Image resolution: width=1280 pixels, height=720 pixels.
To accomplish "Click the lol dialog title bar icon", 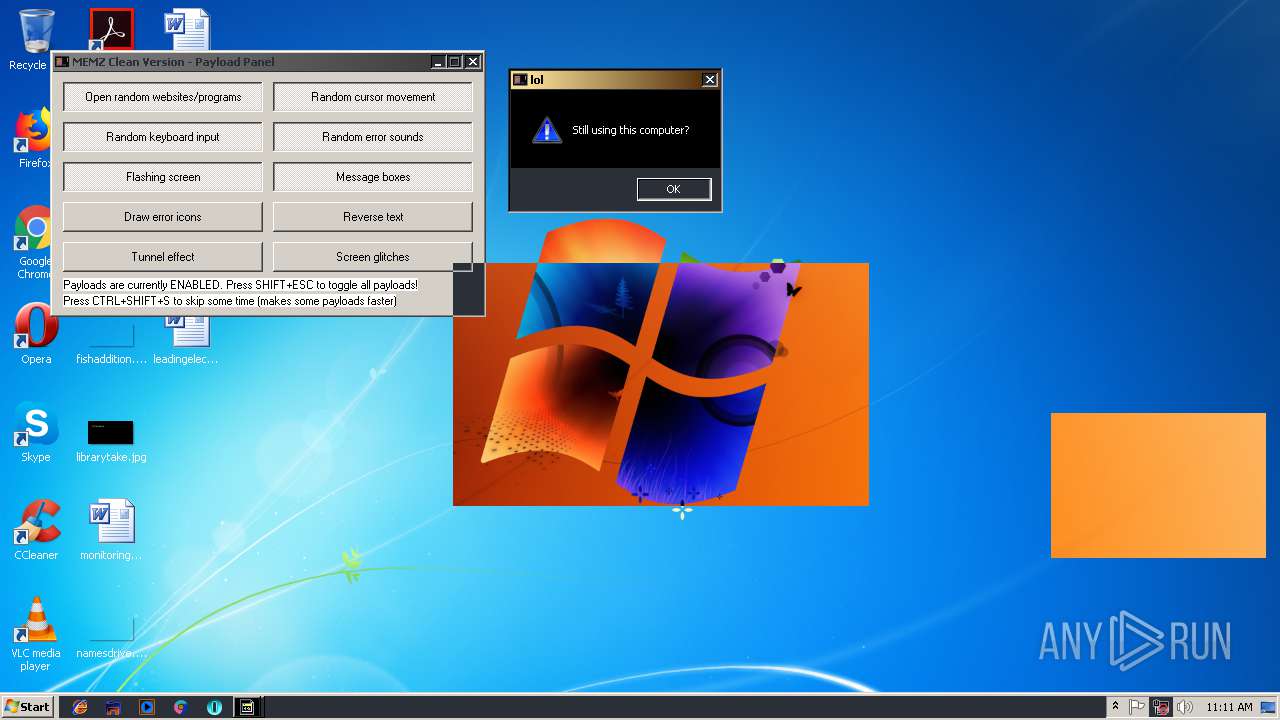I will pos(520,80).
